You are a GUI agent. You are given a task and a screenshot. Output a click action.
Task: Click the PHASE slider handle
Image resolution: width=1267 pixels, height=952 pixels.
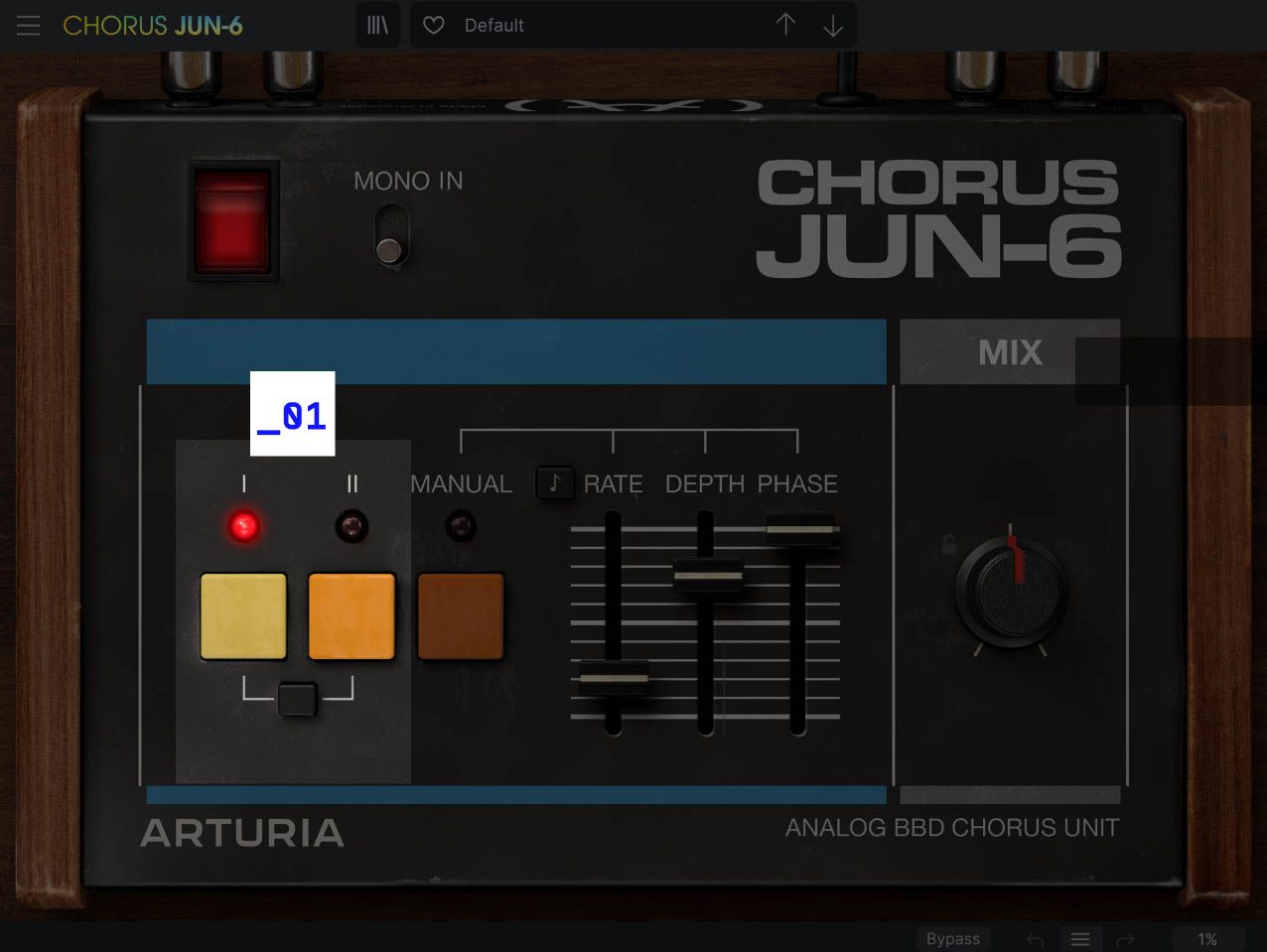coord(799,529)
